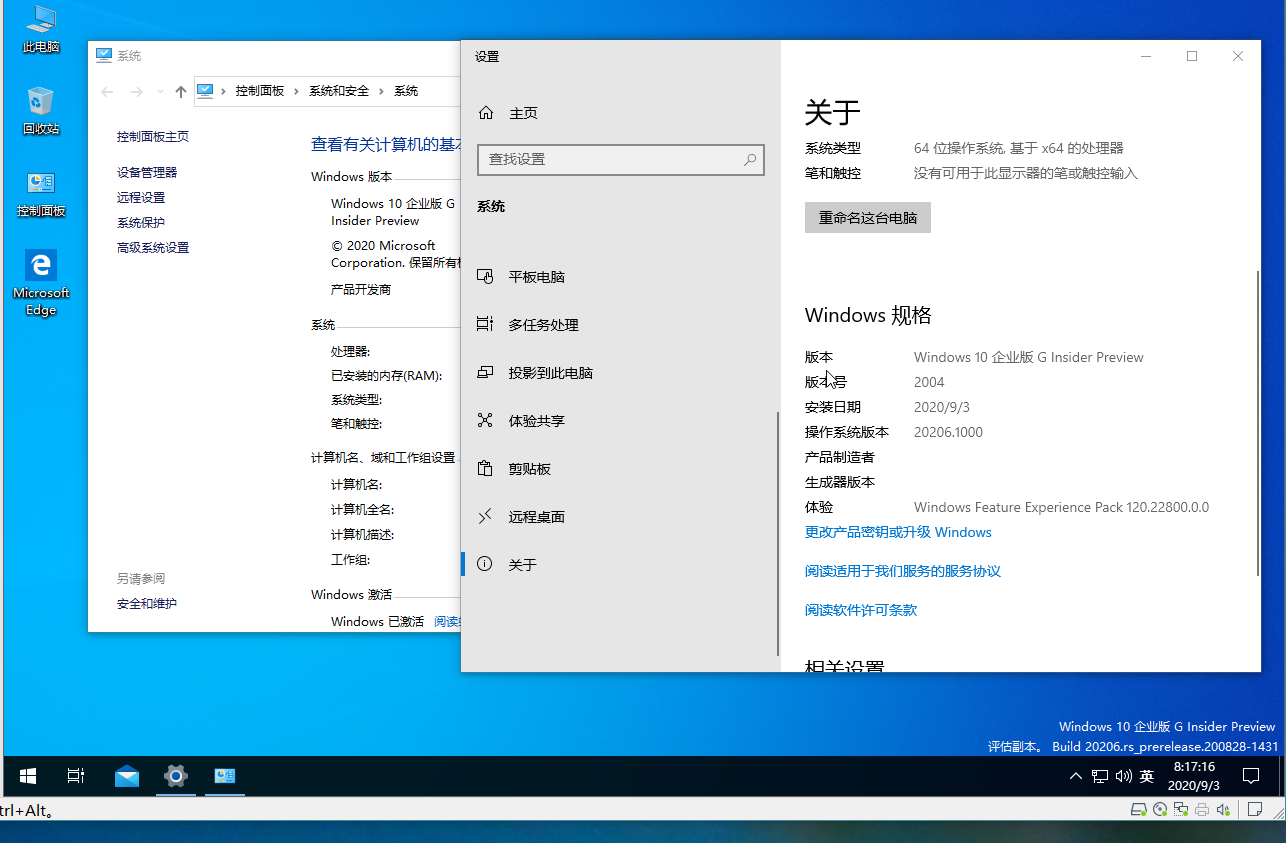
Task: Click the VM sound card status icon
Action: click(1223, 809)
